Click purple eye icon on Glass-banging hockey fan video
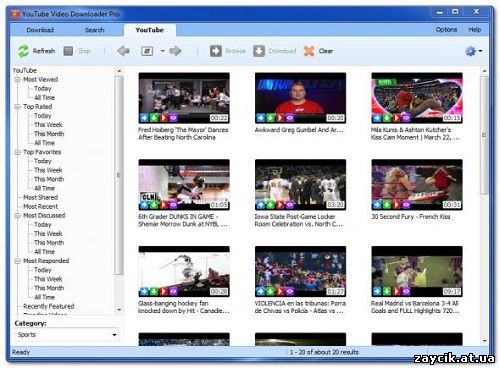Image resolution: width=500 pixels, height=368 pixels. 173,291
